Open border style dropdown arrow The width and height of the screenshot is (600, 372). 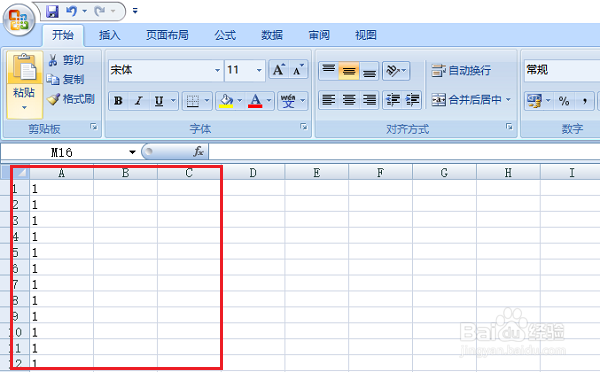pos(207,101)
